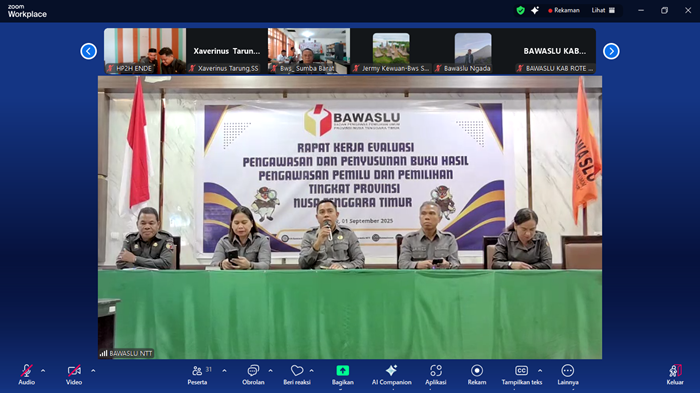Expand participants options arrow beside Peserta
This screenshot has width=700, height=393.
click(x=224, y=371)
